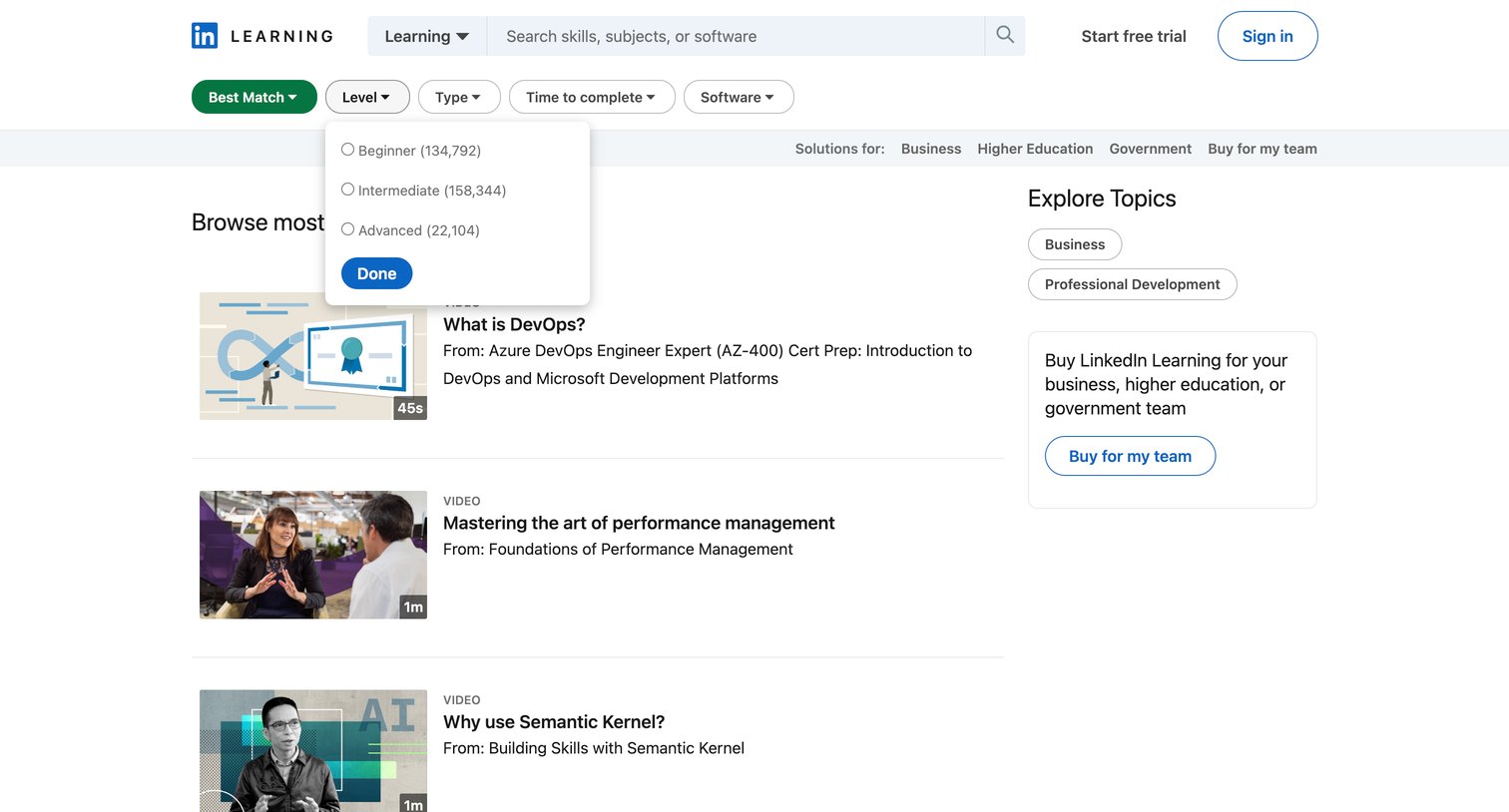This screenshot has height=812, width=1509.
Task: Open Business solutions link
Action: tap(931, 149)
